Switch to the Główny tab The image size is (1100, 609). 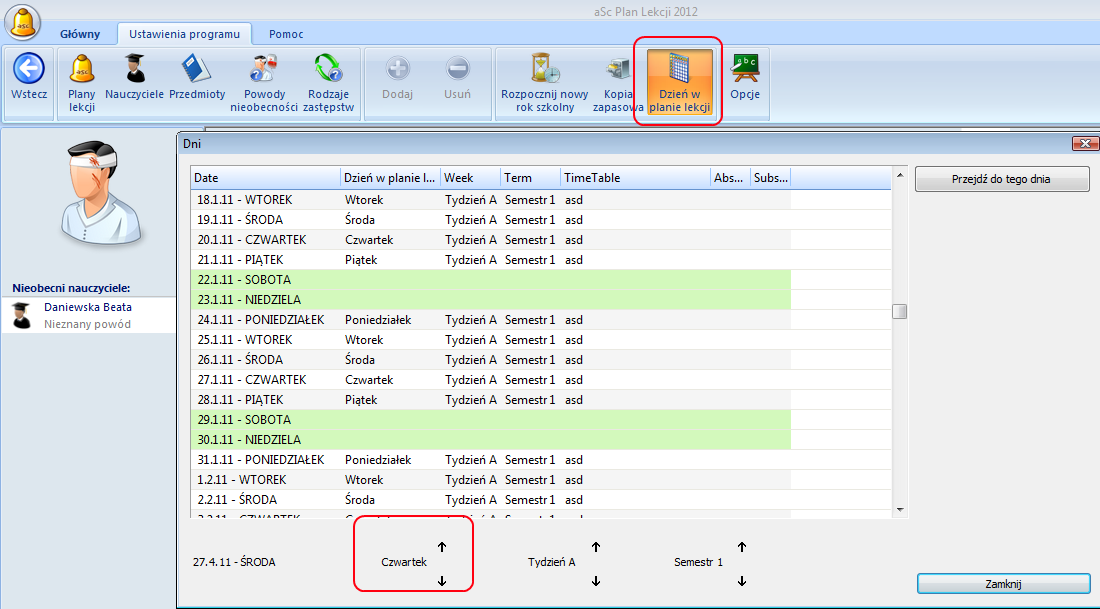[x=80, y=34]
